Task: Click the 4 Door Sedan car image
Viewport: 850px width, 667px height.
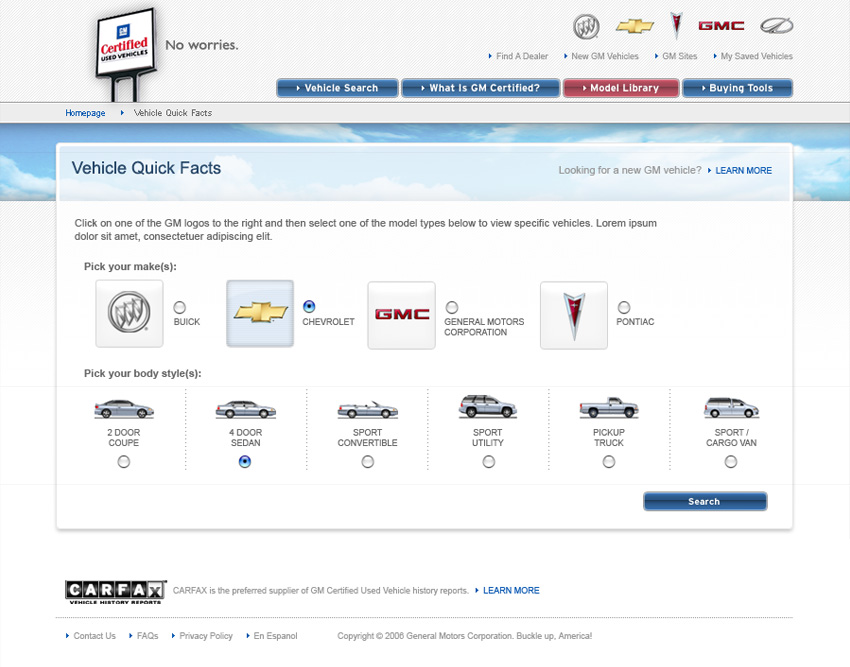Action: coord(246,409)
